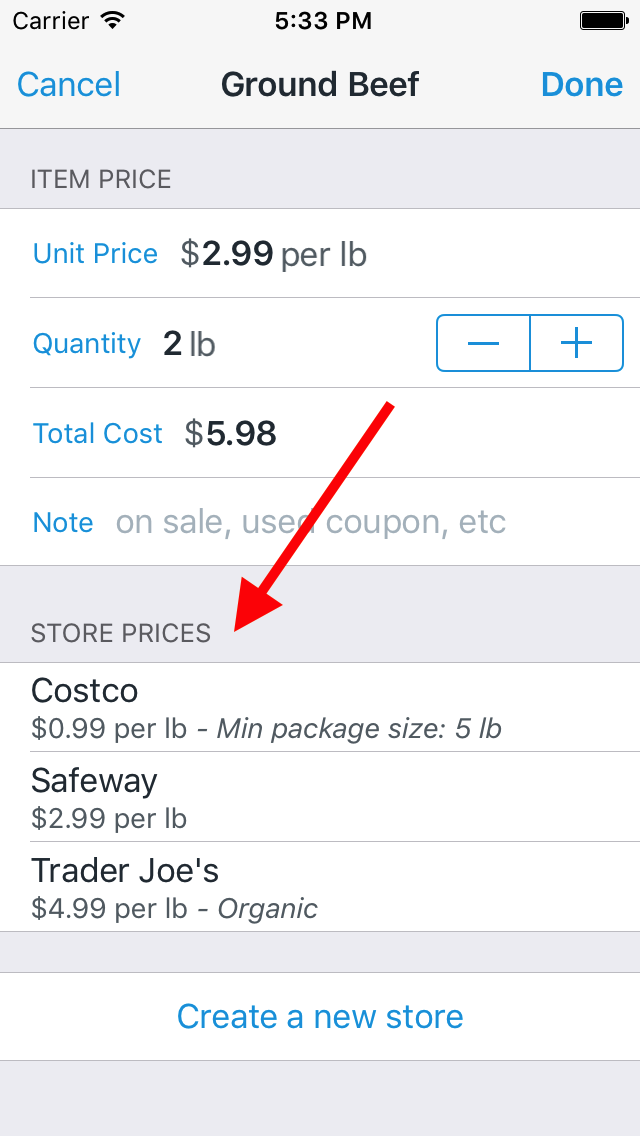Viewport: 640px width, 1136px height.
Task: Tap the Wi-Fi icon in status bar
Action: (112, 20)
